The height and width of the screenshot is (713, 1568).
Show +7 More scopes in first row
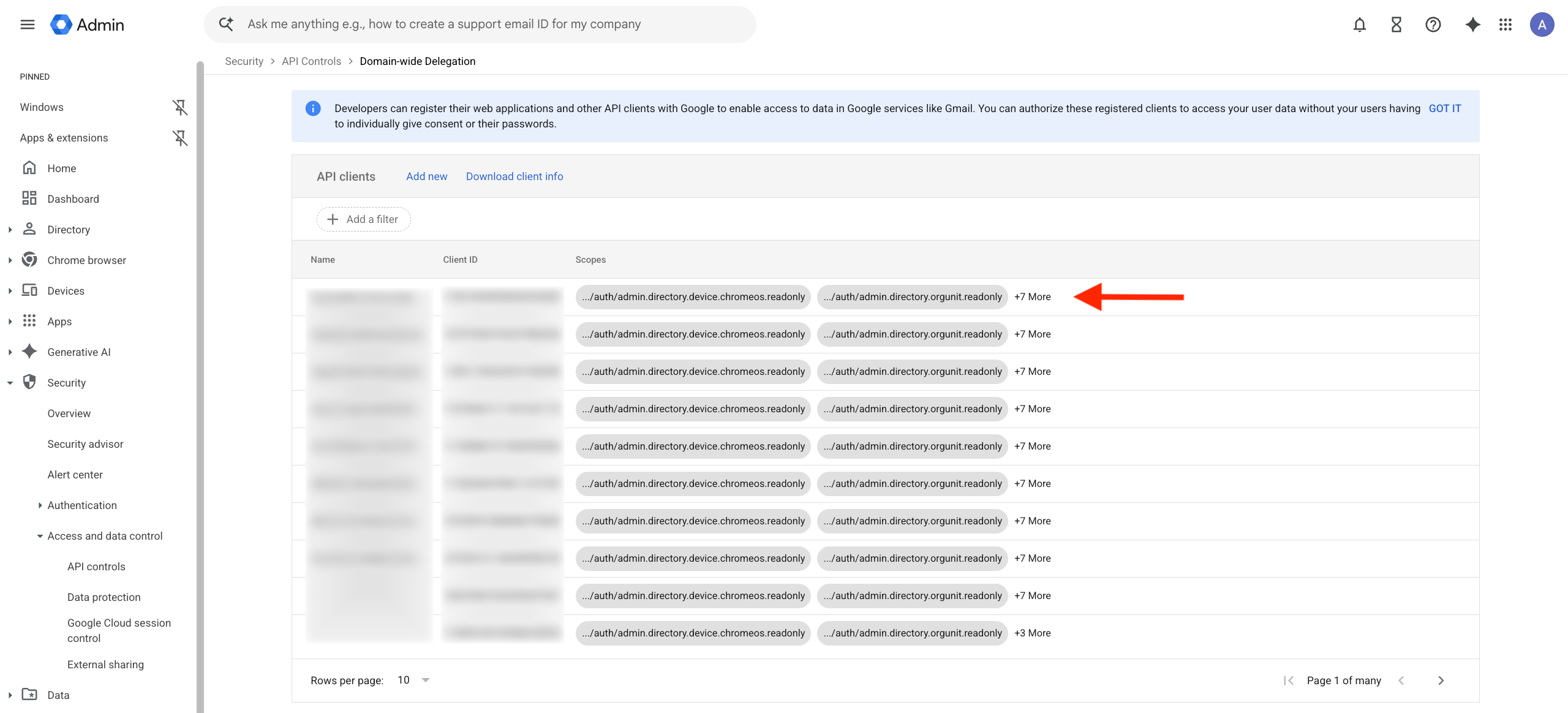tap(1032, 297)
